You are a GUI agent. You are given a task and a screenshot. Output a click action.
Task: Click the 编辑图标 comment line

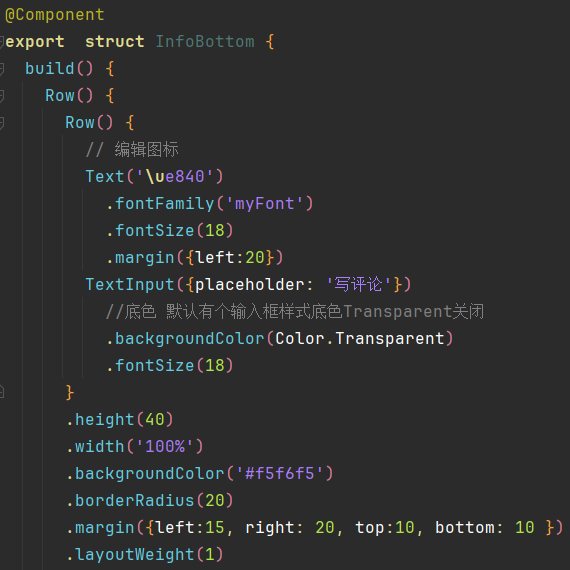(132, 150)
